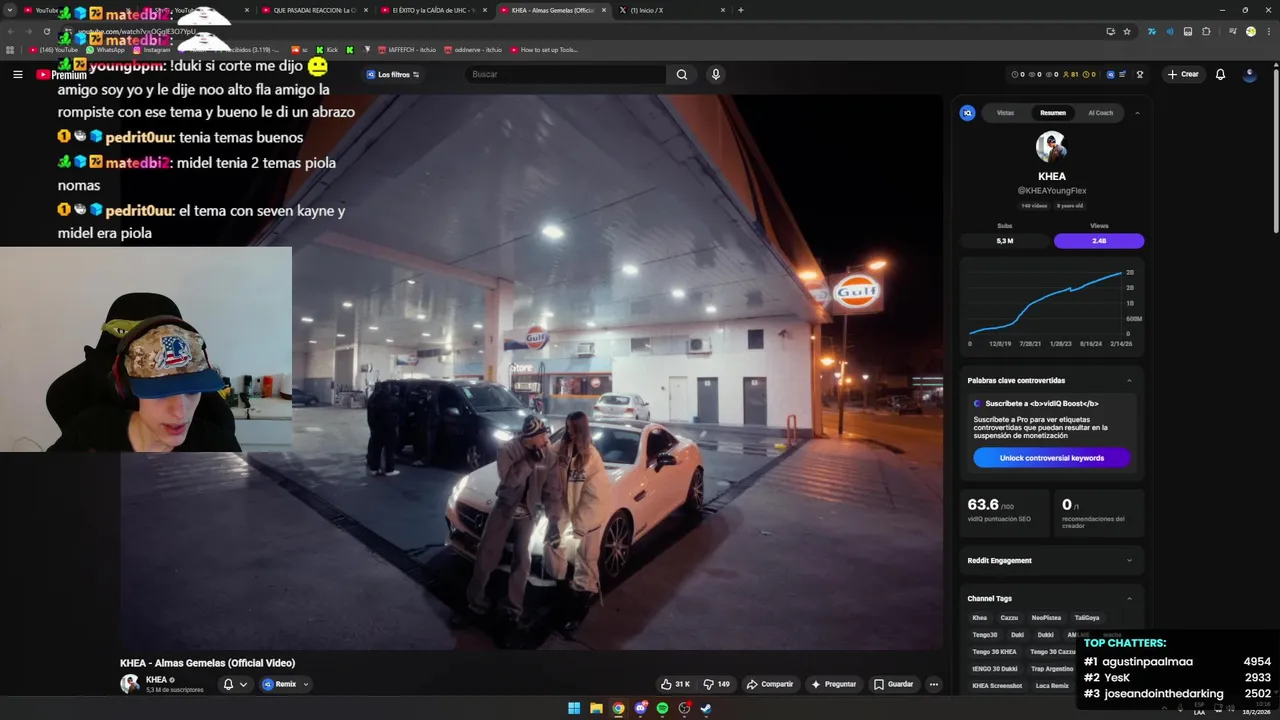Open KHEA channel avatar below video
This screenshot has height=720, width=1280.
coord(130,684)
